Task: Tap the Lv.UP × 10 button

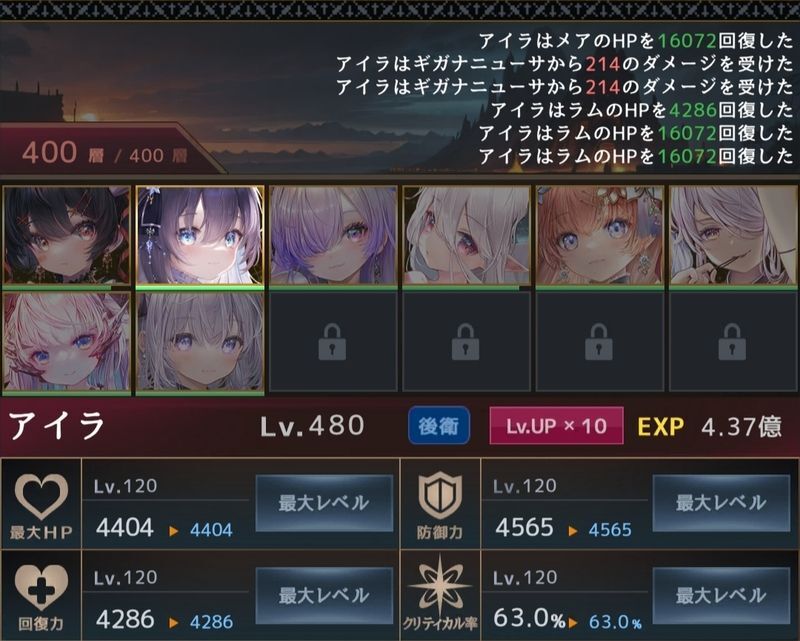Action: click(x=556, y=426)
